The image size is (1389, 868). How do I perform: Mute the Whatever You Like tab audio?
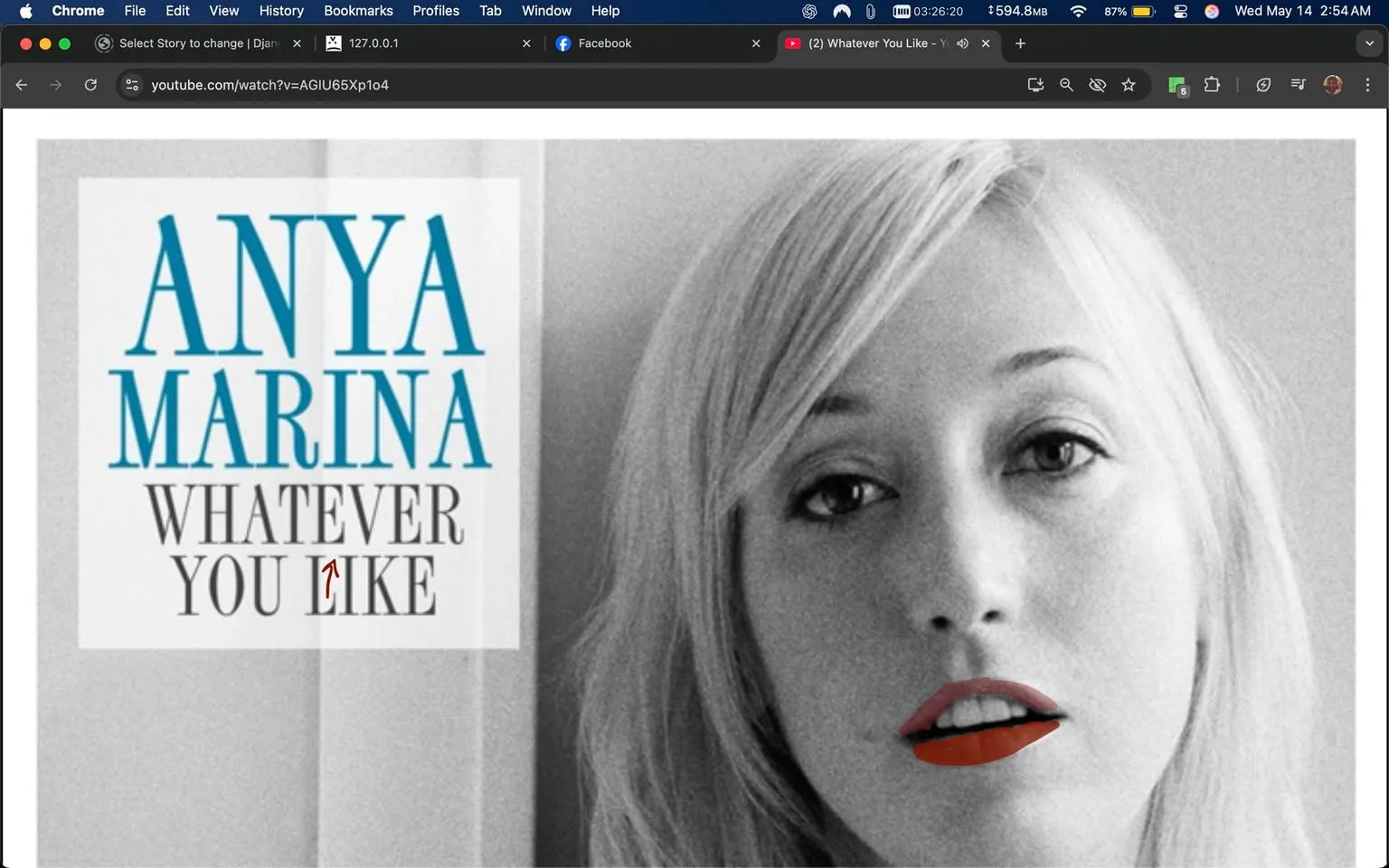point(962,43)
